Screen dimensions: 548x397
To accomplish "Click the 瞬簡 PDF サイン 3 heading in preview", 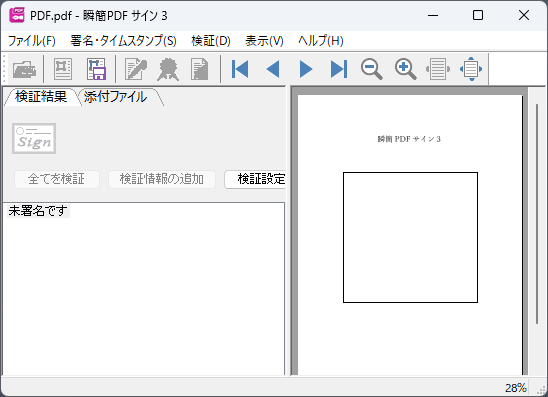I will tap(409, 139).
